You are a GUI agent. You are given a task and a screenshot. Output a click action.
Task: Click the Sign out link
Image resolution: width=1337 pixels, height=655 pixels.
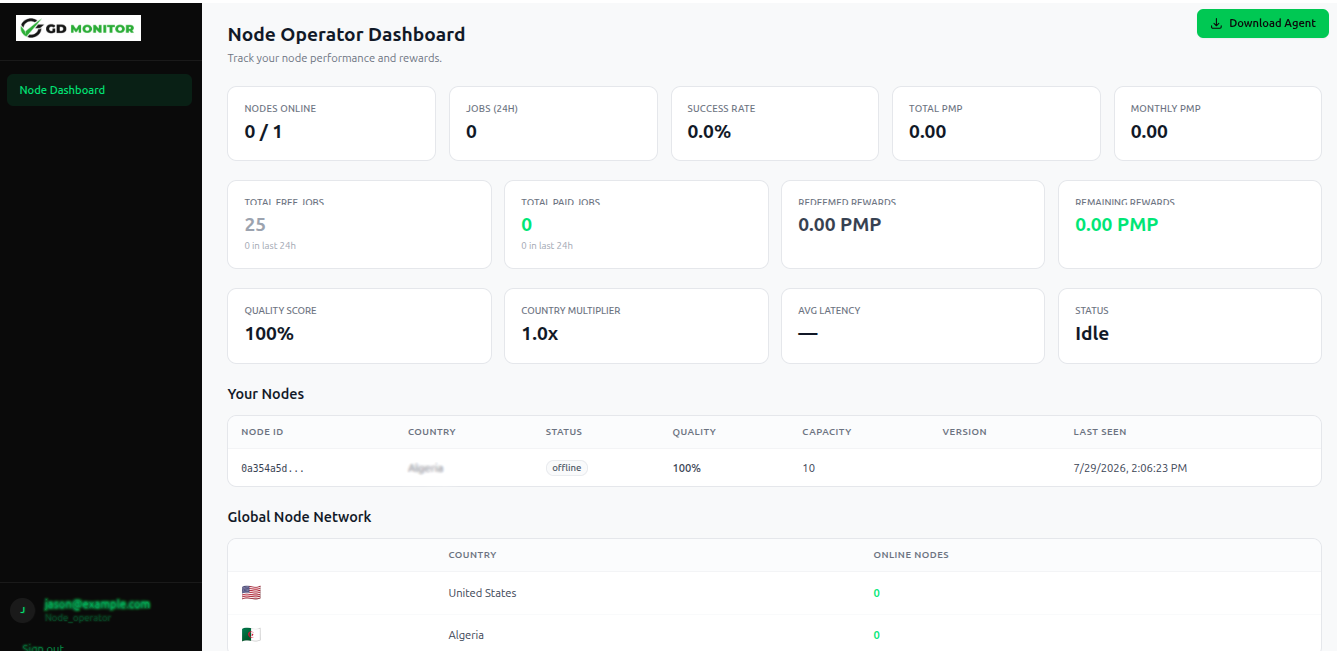42,648
